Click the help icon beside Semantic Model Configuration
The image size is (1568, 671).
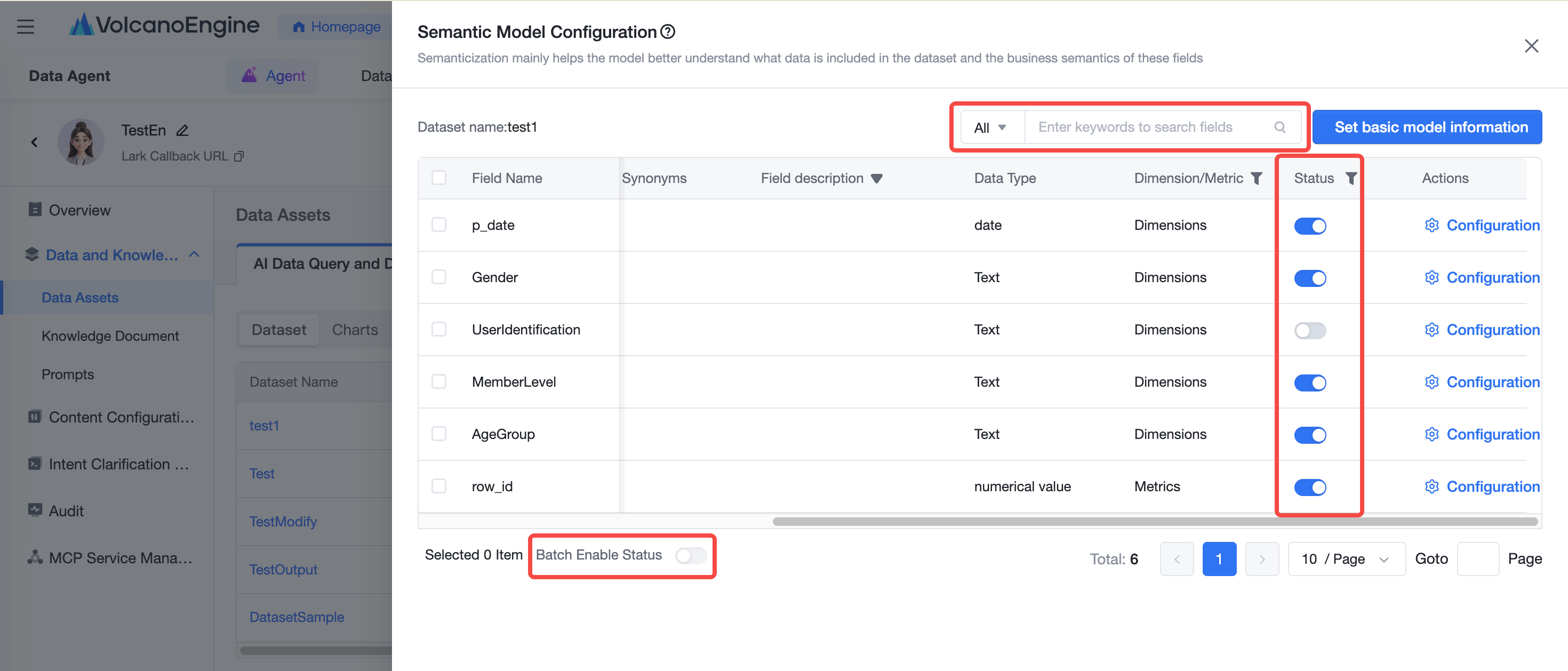(668, 31)
